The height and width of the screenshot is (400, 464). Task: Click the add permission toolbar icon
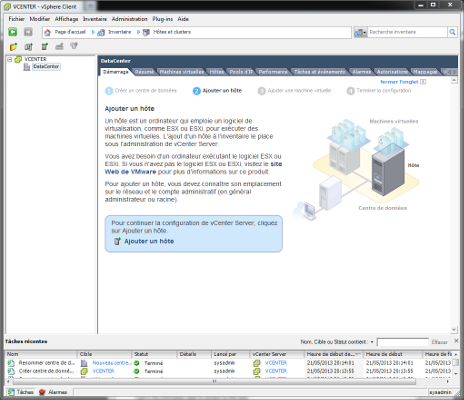[x=74, y=46]
